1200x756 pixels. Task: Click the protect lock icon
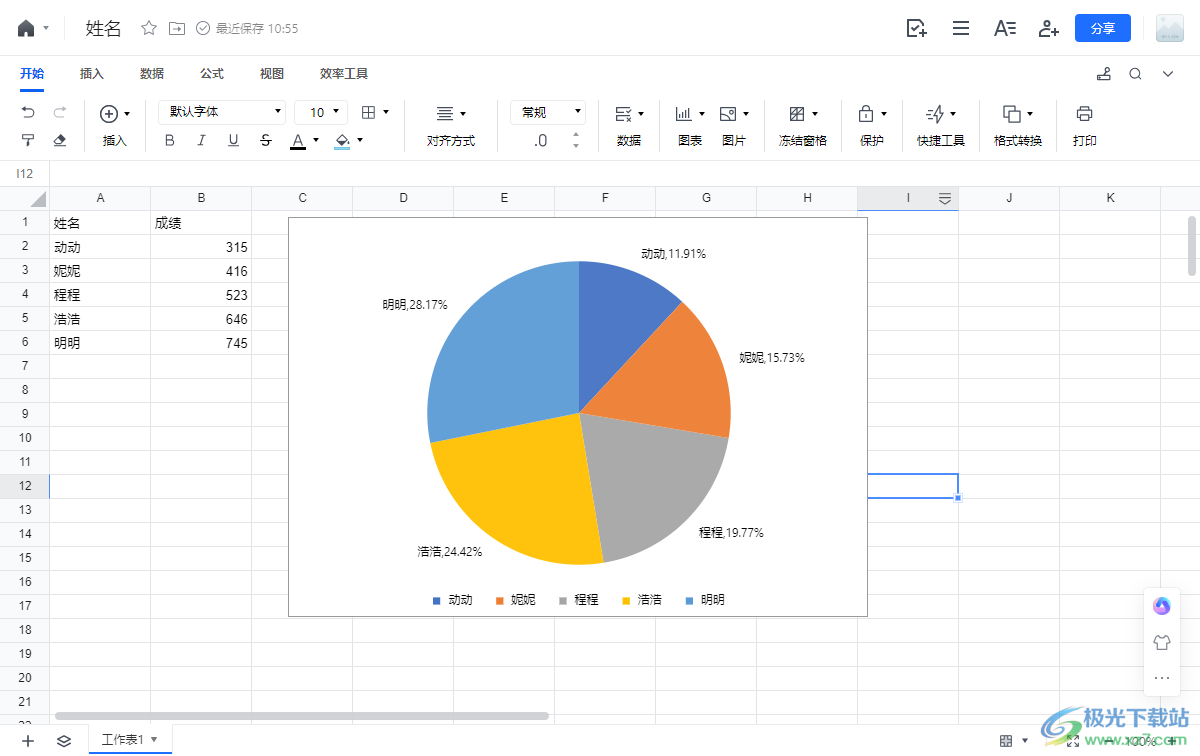866,114
